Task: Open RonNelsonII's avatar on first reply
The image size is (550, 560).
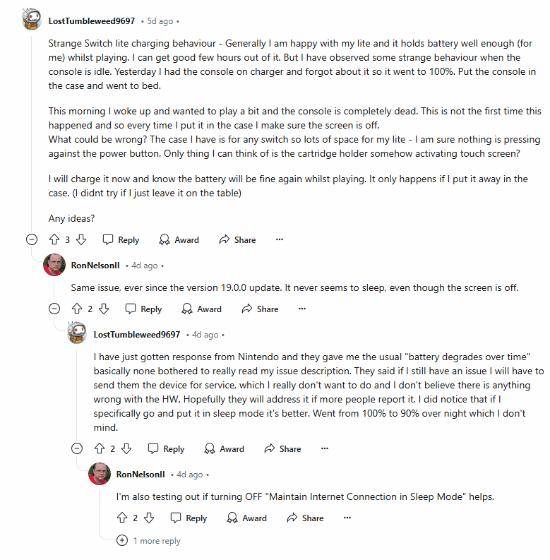Action: coord(54,265)
